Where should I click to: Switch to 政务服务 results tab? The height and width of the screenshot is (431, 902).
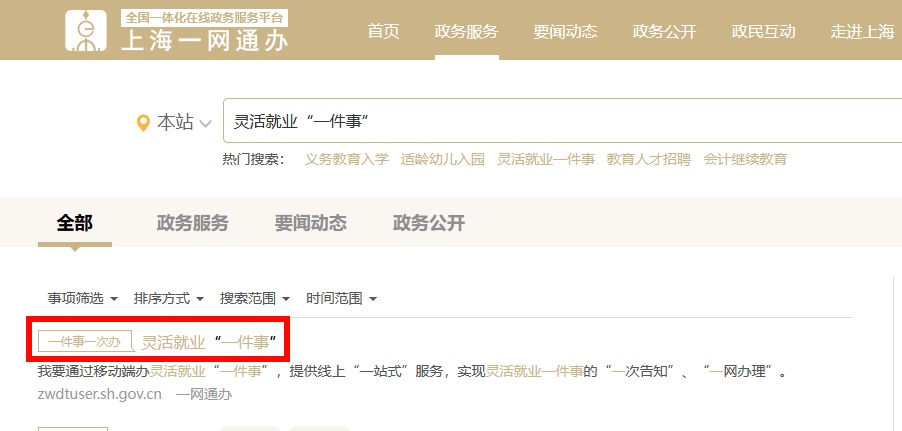click(193, 223)
